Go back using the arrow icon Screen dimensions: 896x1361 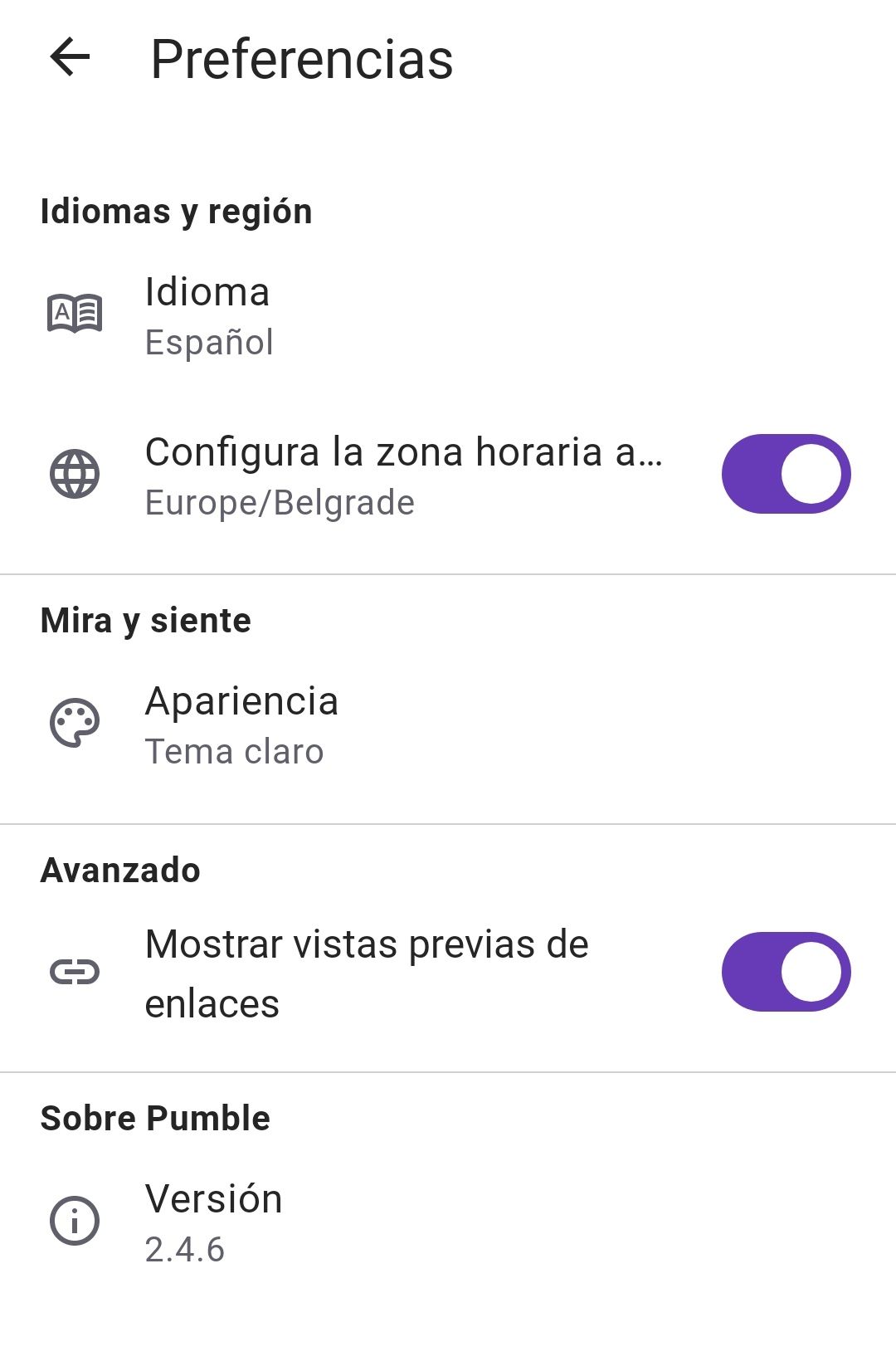point(70,58)
